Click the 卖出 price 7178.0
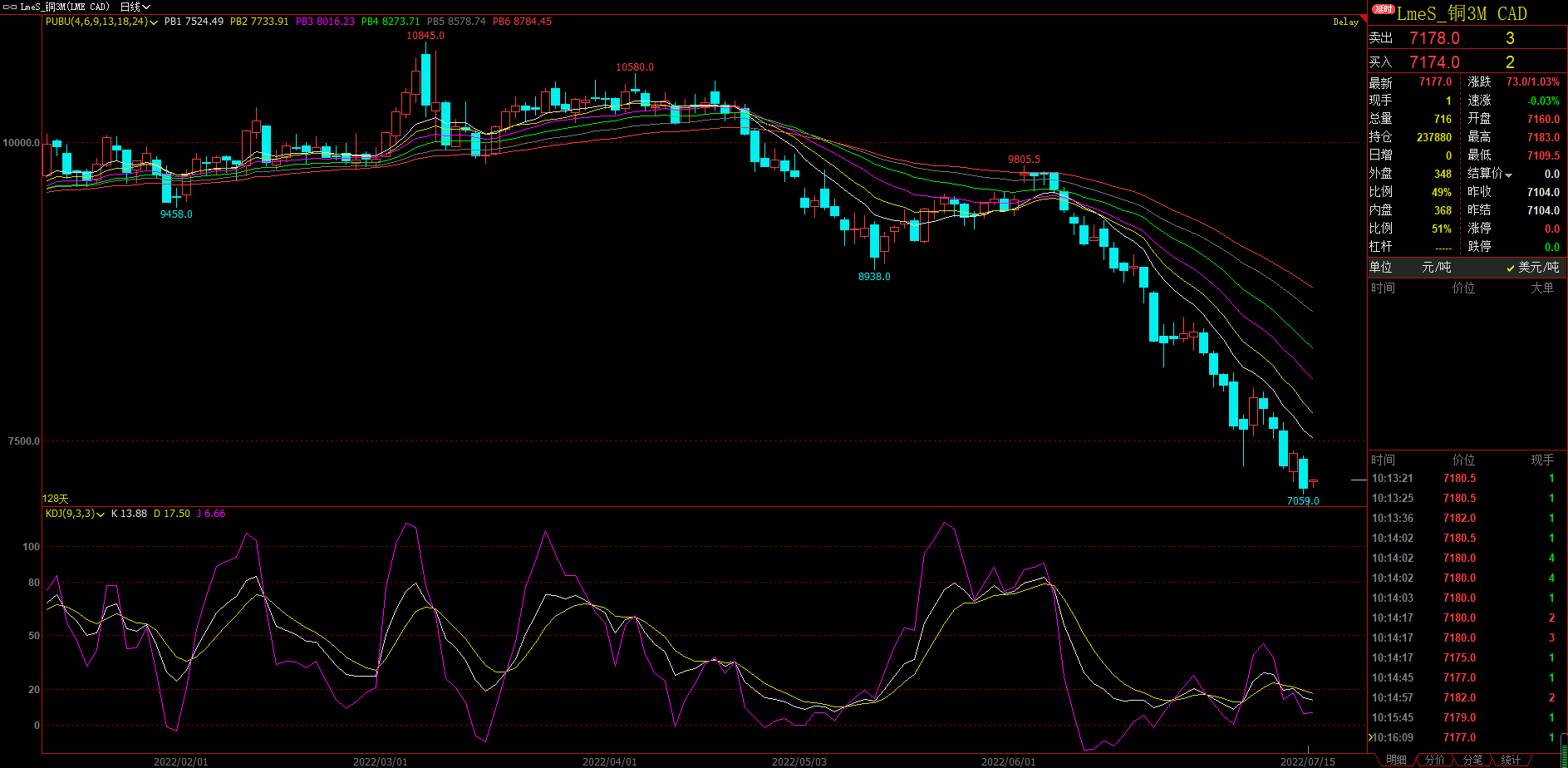 pyautogui.click(x=1434, y=38)
